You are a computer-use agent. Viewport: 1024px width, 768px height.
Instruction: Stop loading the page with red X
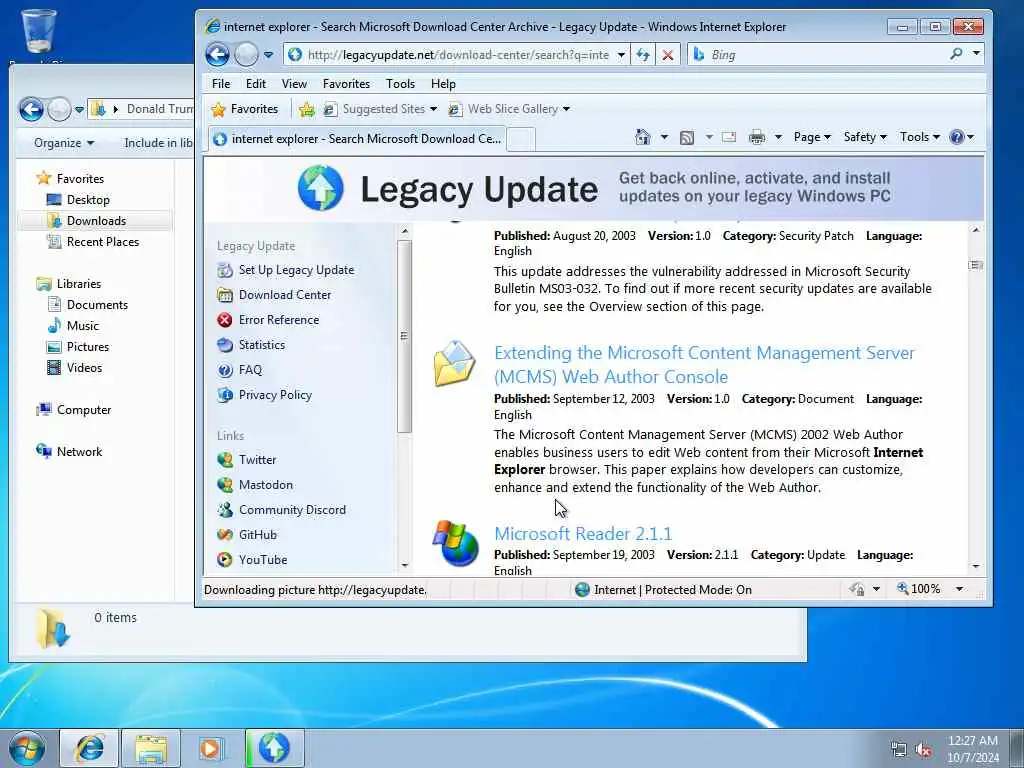click(x=667, y=55)
